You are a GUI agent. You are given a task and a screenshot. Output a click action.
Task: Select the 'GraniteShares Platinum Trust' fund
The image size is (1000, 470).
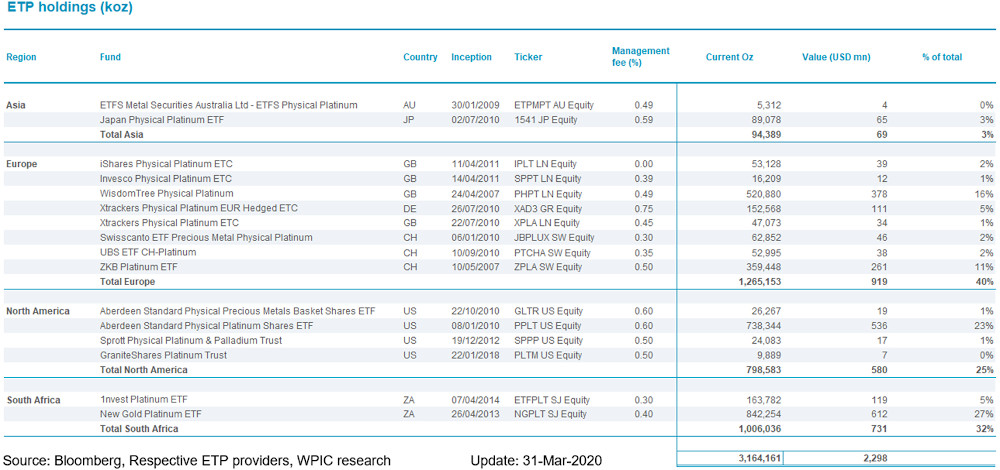[163, 355]
